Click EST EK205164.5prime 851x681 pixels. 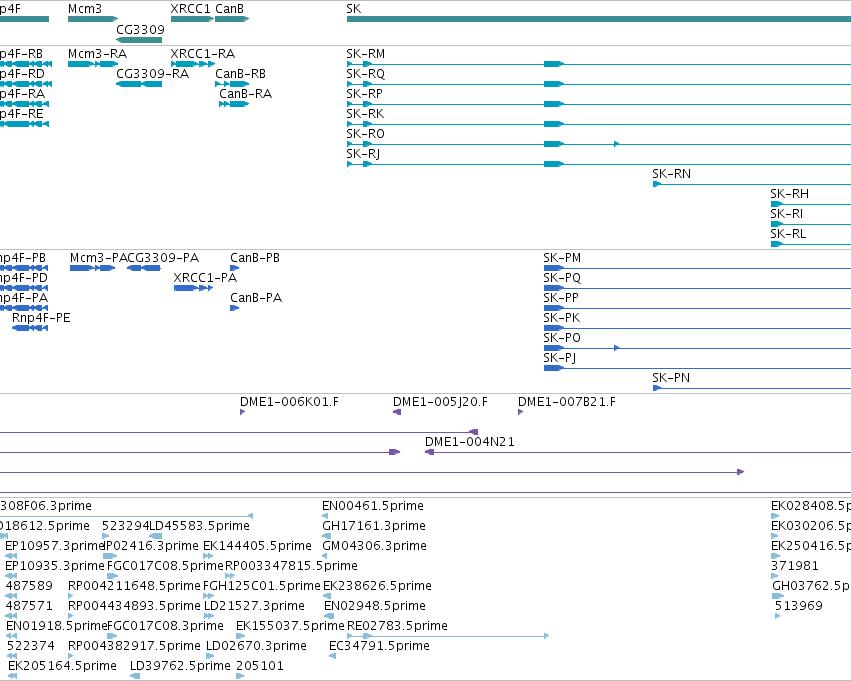(62, 666)
